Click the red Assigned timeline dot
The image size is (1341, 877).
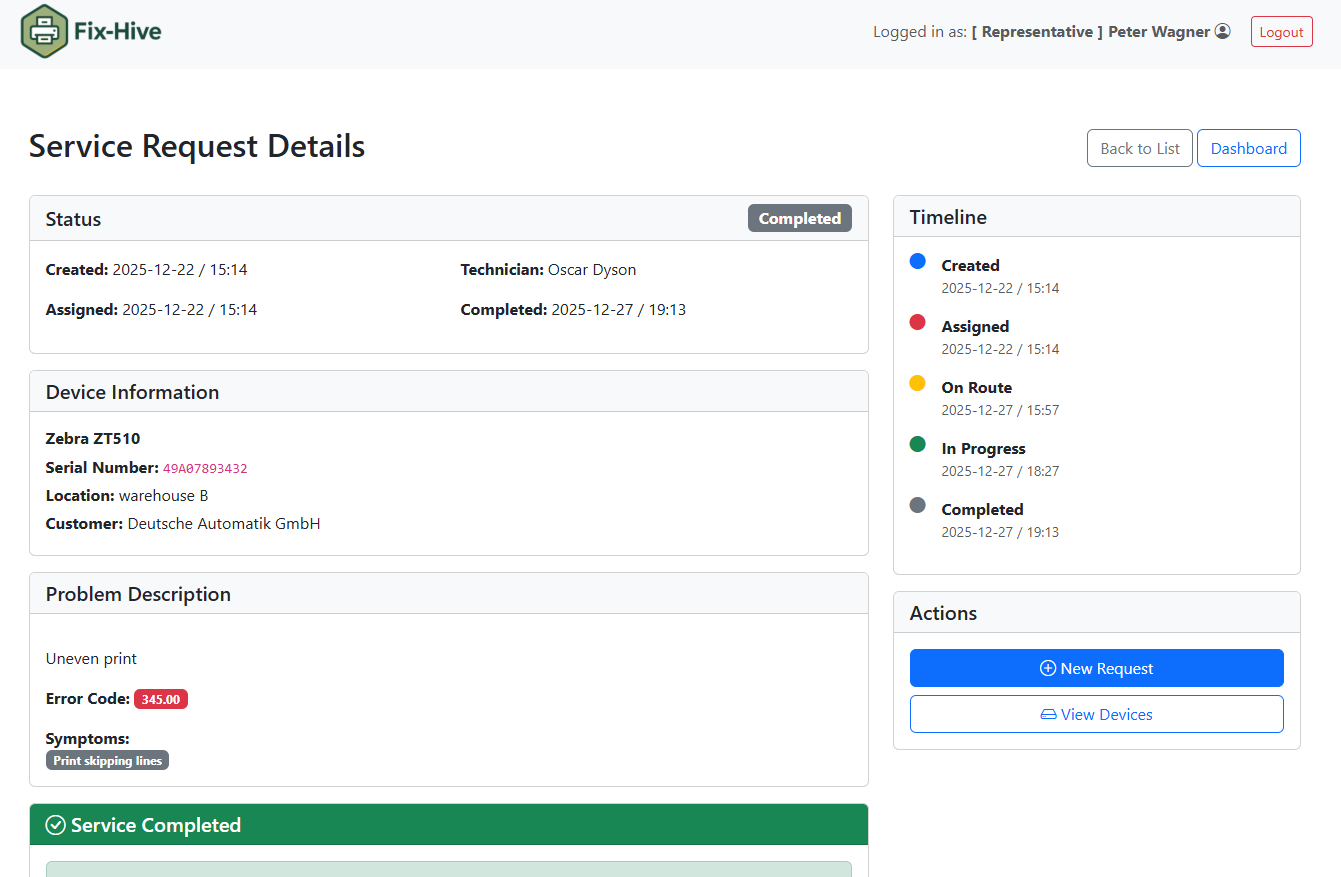pos(917,322)
